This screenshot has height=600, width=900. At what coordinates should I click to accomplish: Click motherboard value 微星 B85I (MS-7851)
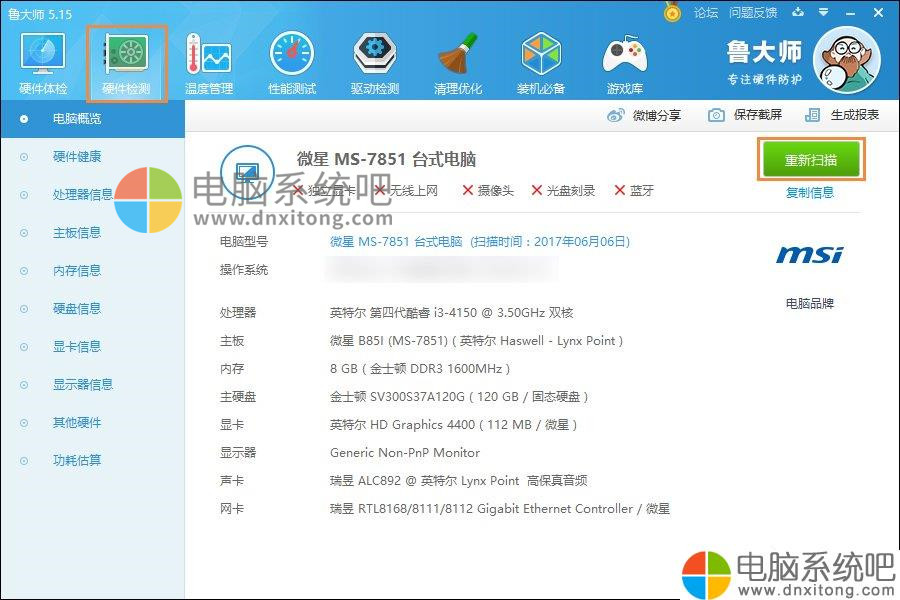pos(476,341)
